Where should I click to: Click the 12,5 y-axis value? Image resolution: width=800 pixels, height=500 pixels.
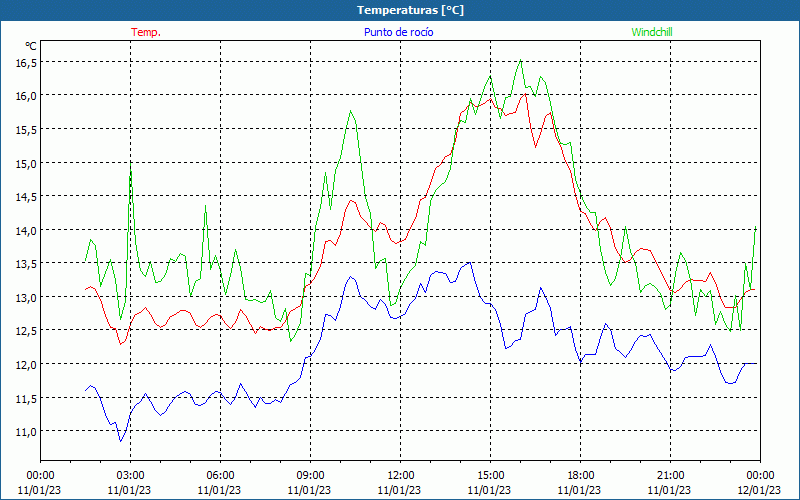(x=26, y=331)
